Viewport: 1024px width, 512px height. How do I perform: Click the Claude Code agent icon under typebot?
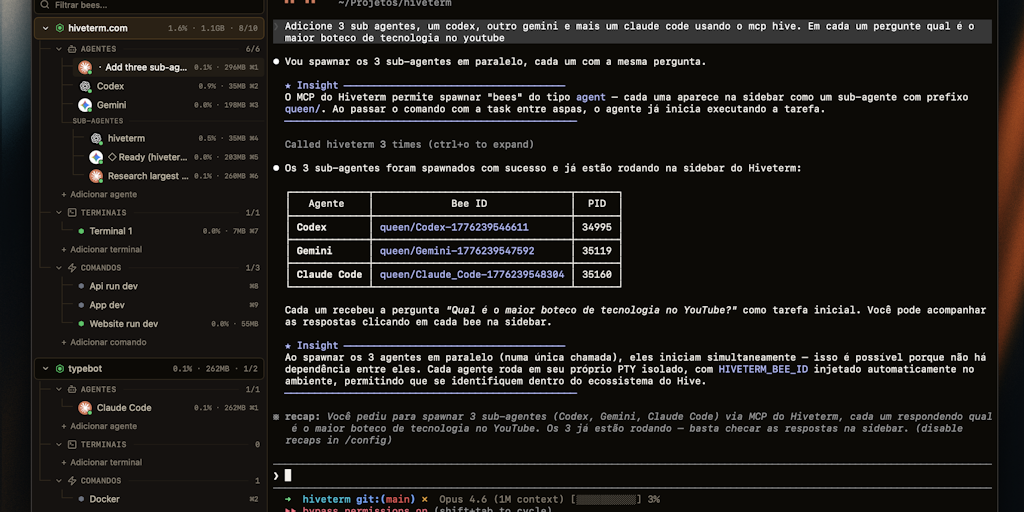pos(85,408)
